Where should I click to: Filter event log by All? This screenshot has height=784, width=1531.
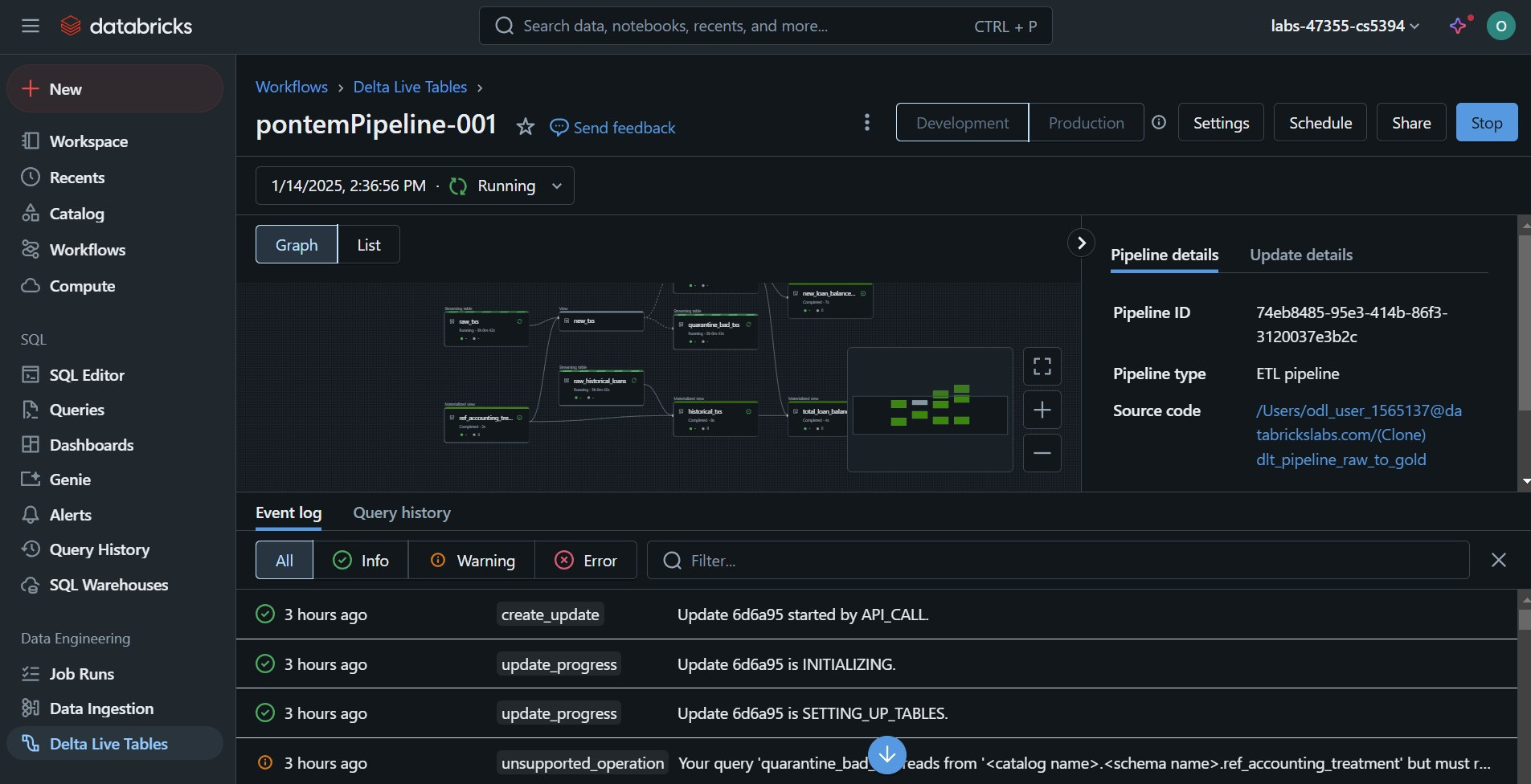click(x=285, y=561)
